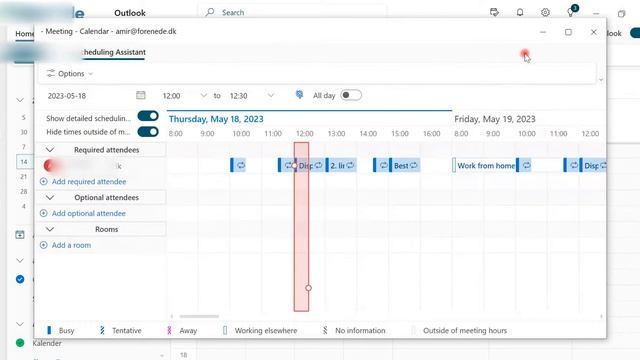Collapse the Rooms section
The image size is (640, 360).
[50, 229]
